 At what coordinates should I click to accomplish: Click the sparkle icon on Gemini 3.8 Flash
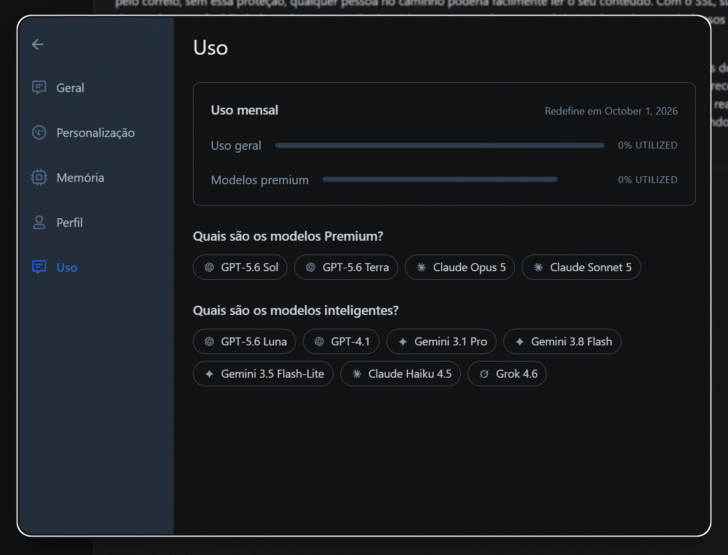[x=520, y=341]
